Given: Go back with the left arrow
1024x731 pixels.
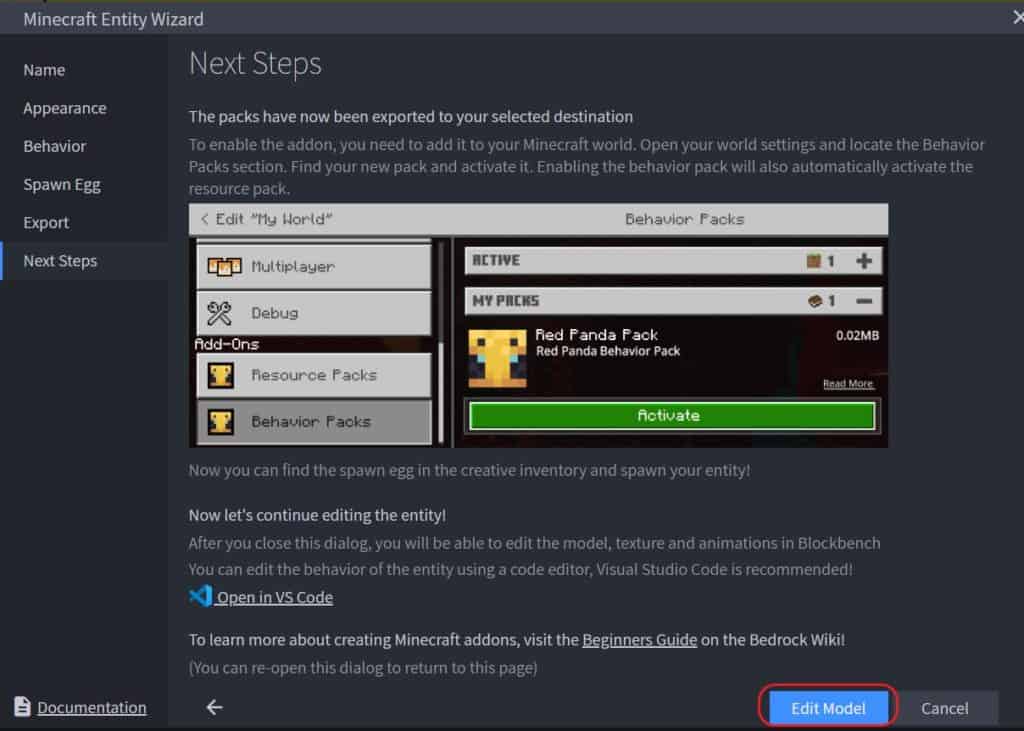Looking at the screenshot, I should click(214, 706).
